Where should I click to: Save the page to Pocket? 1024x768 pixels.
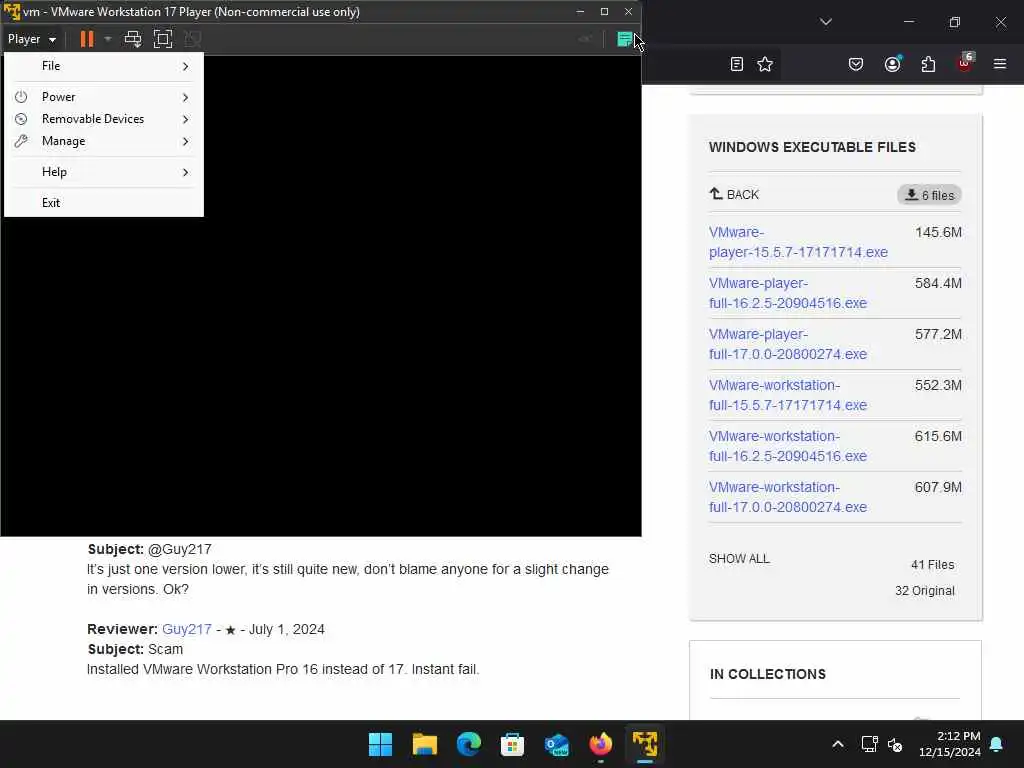pyautogui.click(x=856, y=64)
